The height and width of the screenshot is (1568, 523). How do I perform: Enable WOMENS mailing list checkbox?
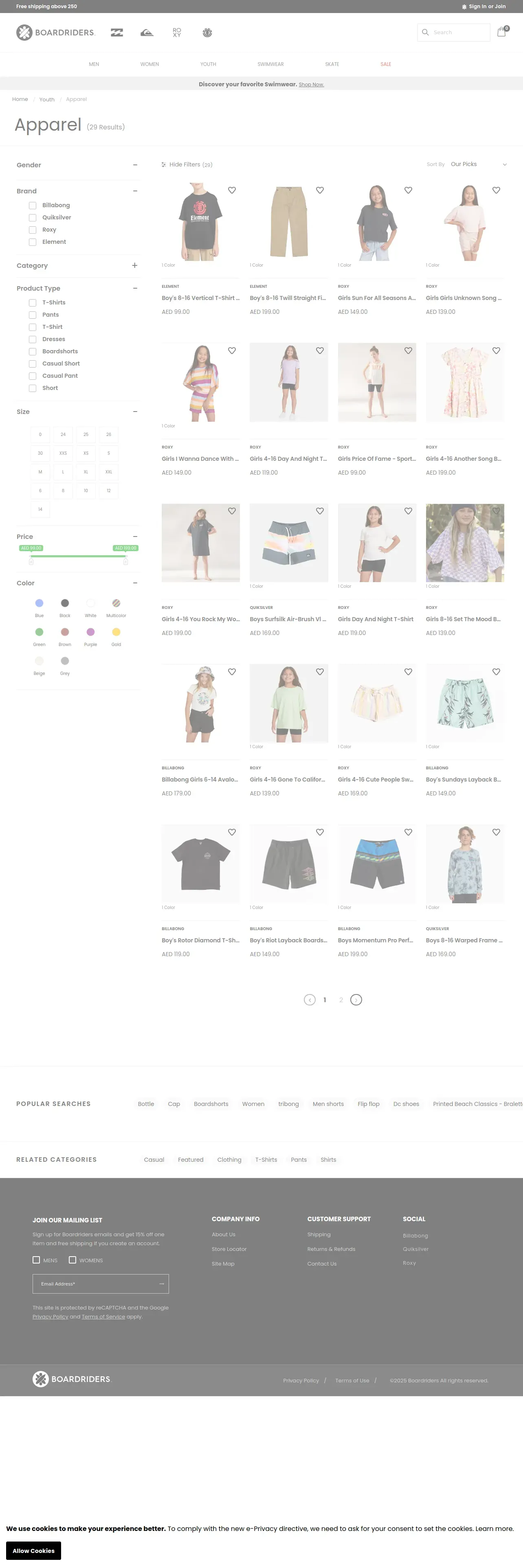click(x=73, y=1260)
